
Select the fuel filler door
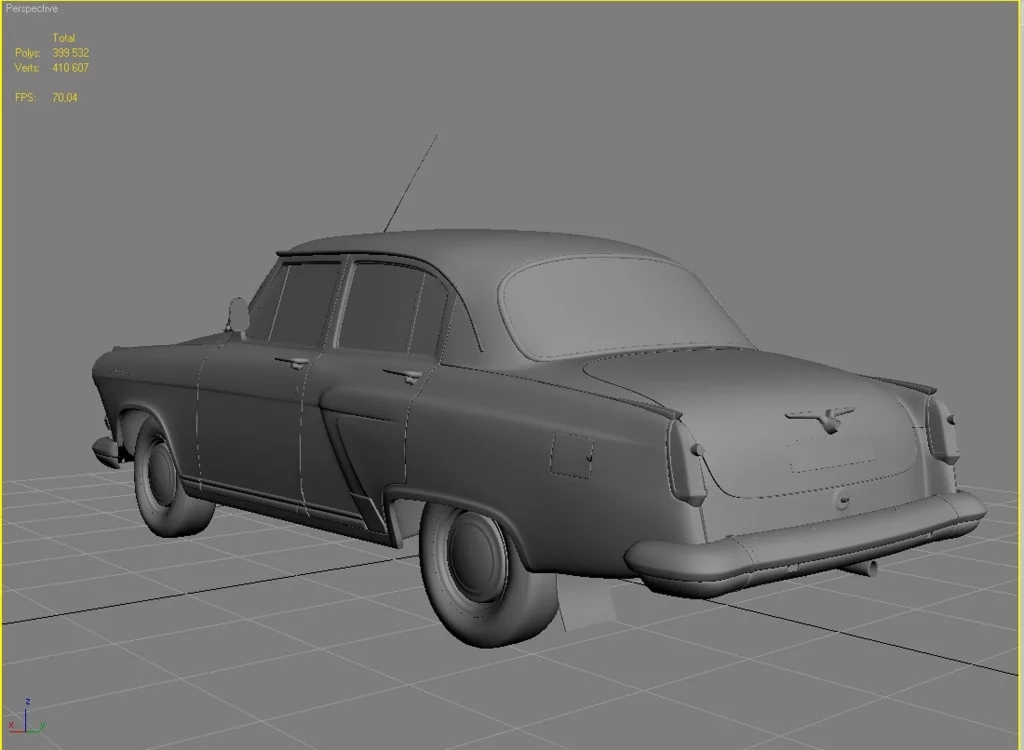point(571,455)
